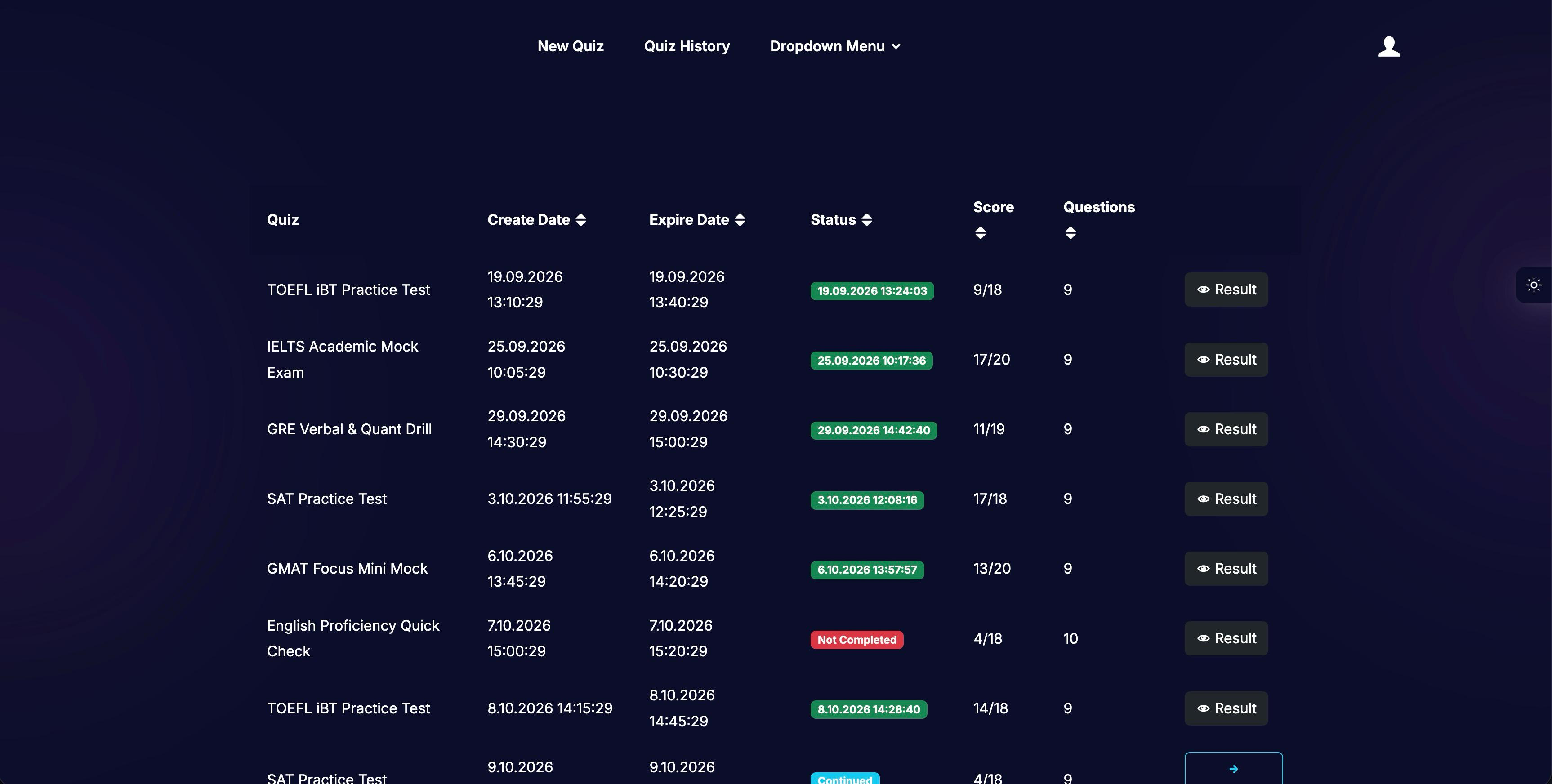This screenshot has width=1552, height=784.
Task: Sort by Score column arrows
Action: click(980, 233)
